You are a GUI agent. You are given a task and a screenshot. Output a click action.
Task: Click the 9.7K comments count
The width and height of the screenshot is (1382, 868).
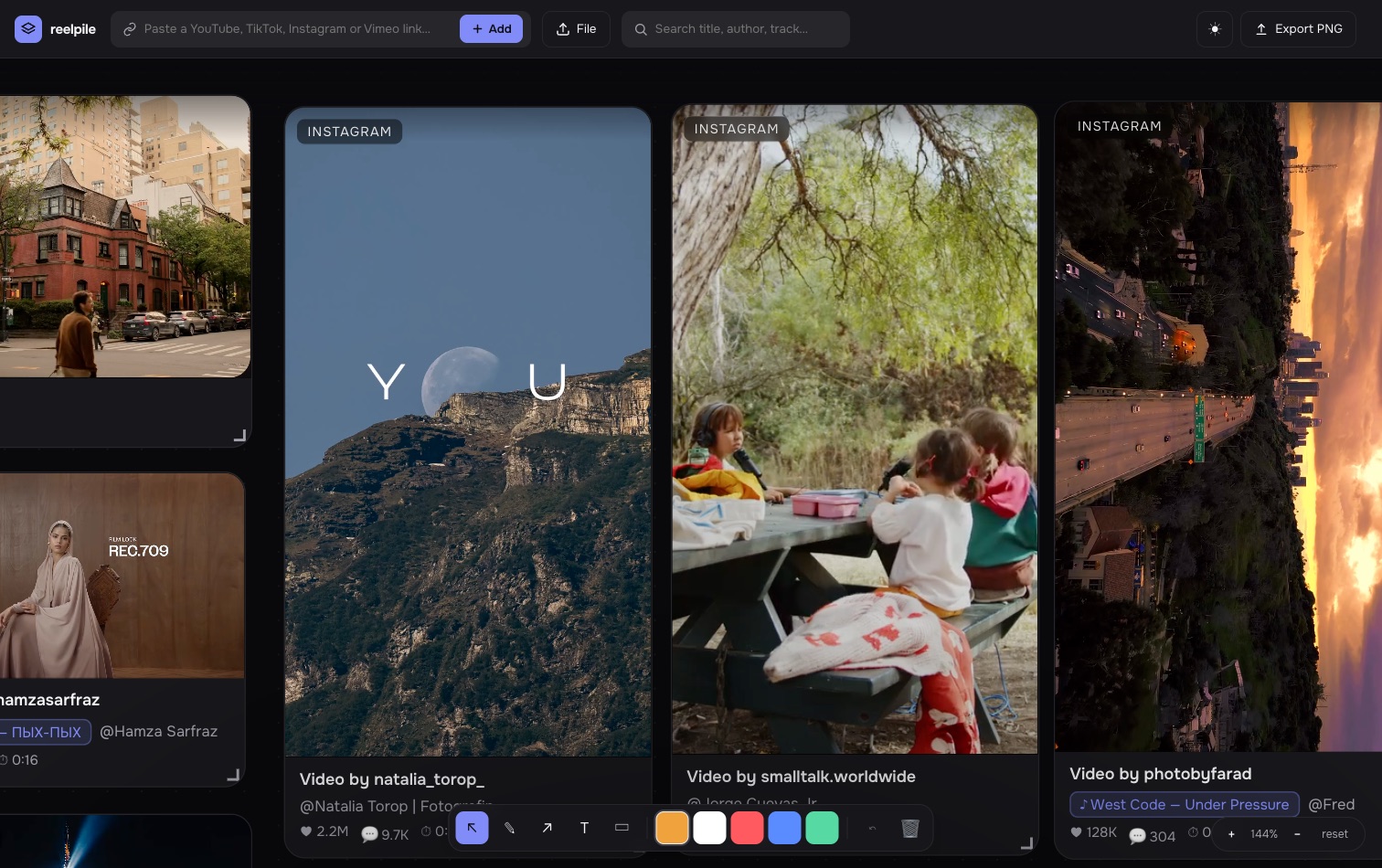pos(385,834)
